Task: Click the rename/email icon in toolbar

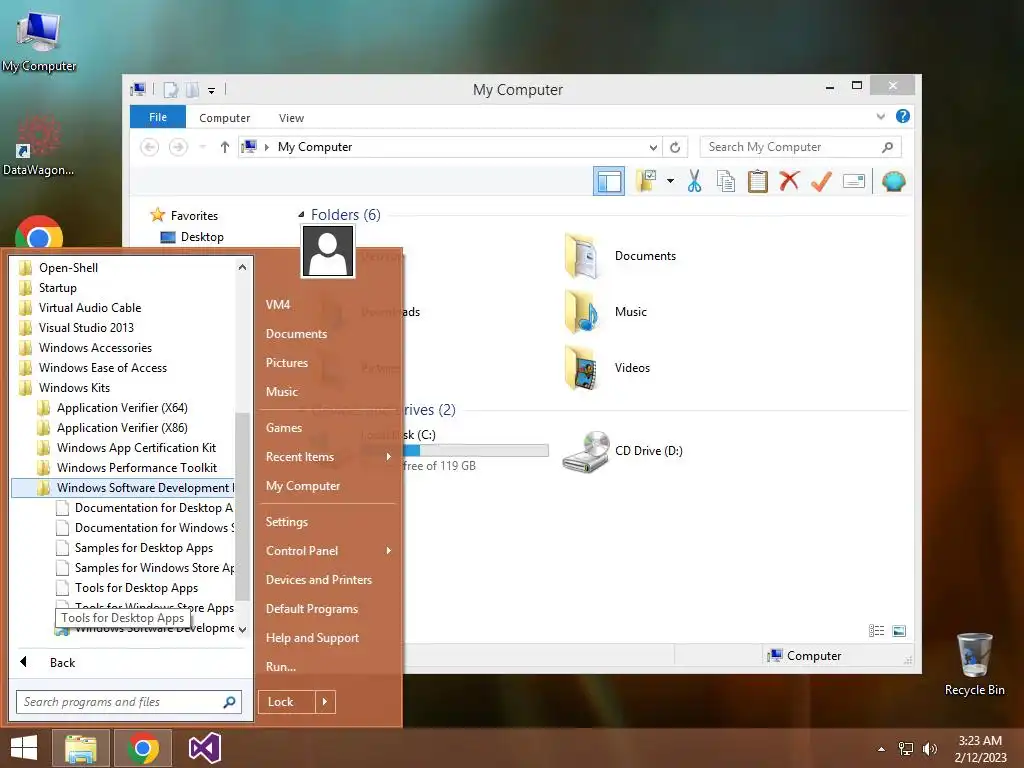Action: pyautogui.click(x=854, y=181)
